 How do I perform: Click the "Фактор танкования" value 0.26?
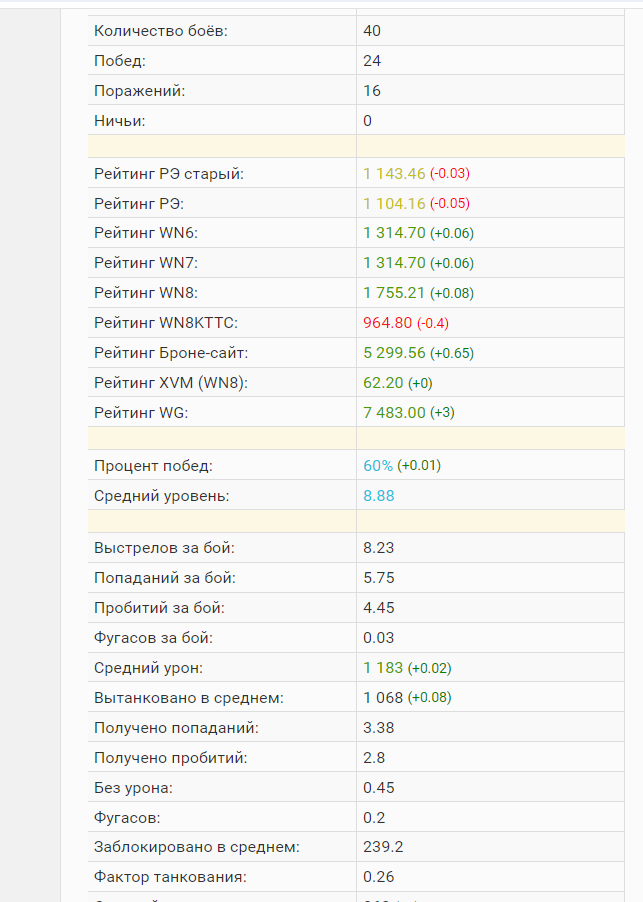(378, 877)
